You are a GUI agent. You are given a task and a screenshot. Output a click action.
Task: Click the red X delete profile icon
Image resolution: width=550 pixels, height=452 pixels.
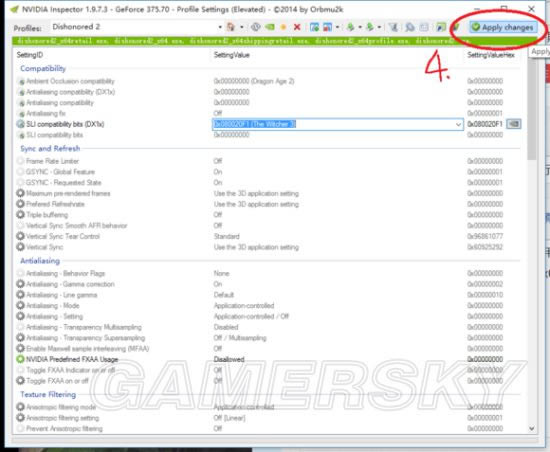point(297,27)
